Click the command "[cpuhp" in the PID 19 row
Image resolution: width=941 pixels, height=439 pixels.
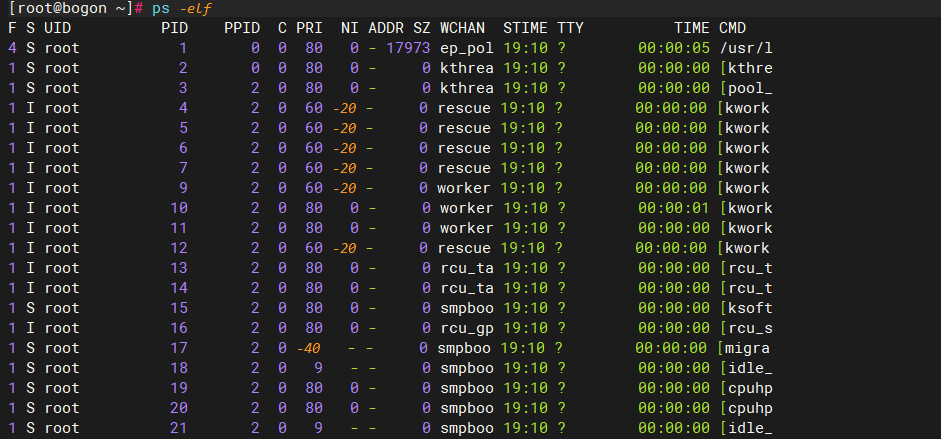745,388
